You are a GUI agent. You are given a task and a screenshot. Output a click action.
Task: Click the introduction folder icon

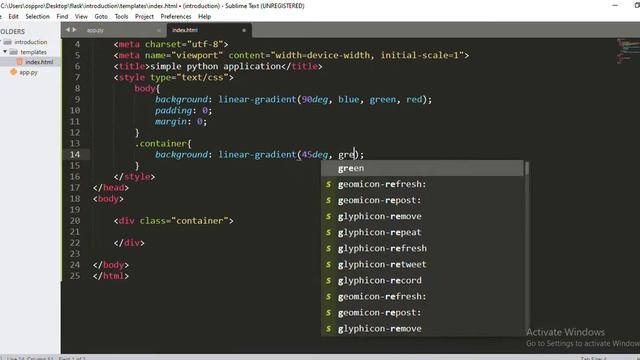[7, 42]
